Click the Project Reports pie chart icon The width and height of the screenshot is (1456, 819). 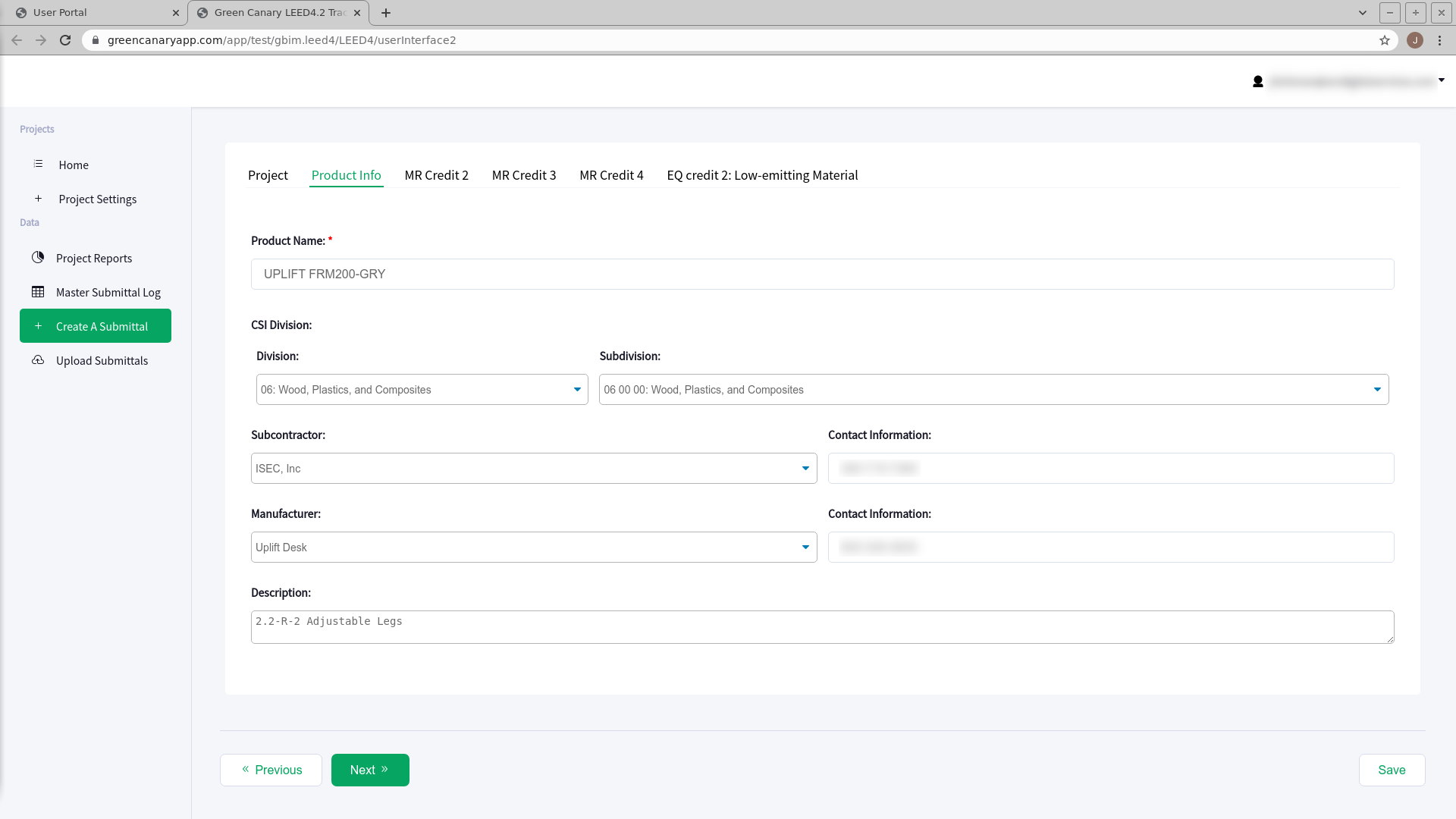(38, 258)
